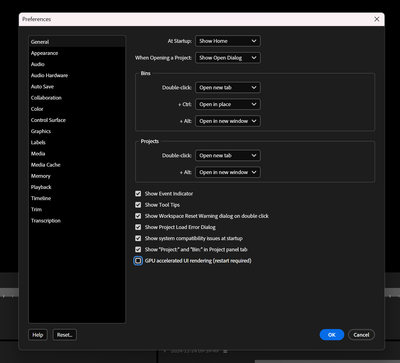Open Help for Preferences
The width and height of the screenshot is (400, 363).
[x=38, y=335]
